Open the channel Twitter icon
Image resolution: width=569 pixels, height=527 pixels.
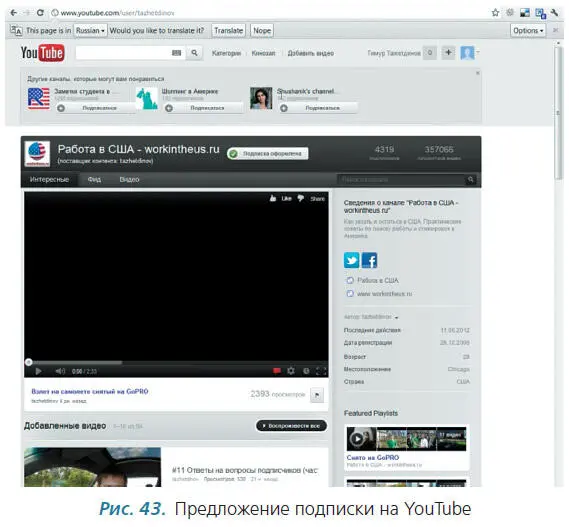pos(351,260)
